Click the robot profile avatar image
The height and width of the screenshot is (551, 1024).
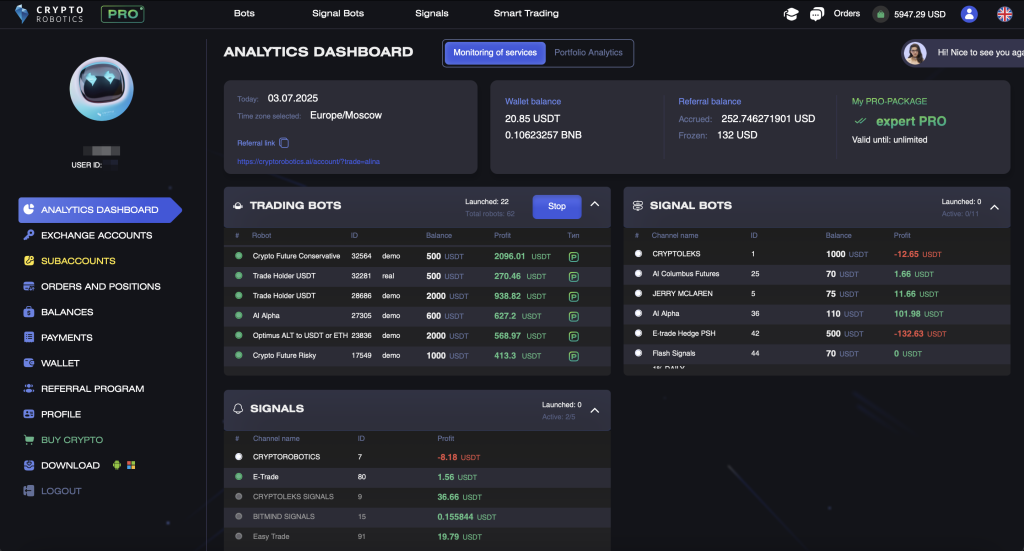(x=102, y=89)
